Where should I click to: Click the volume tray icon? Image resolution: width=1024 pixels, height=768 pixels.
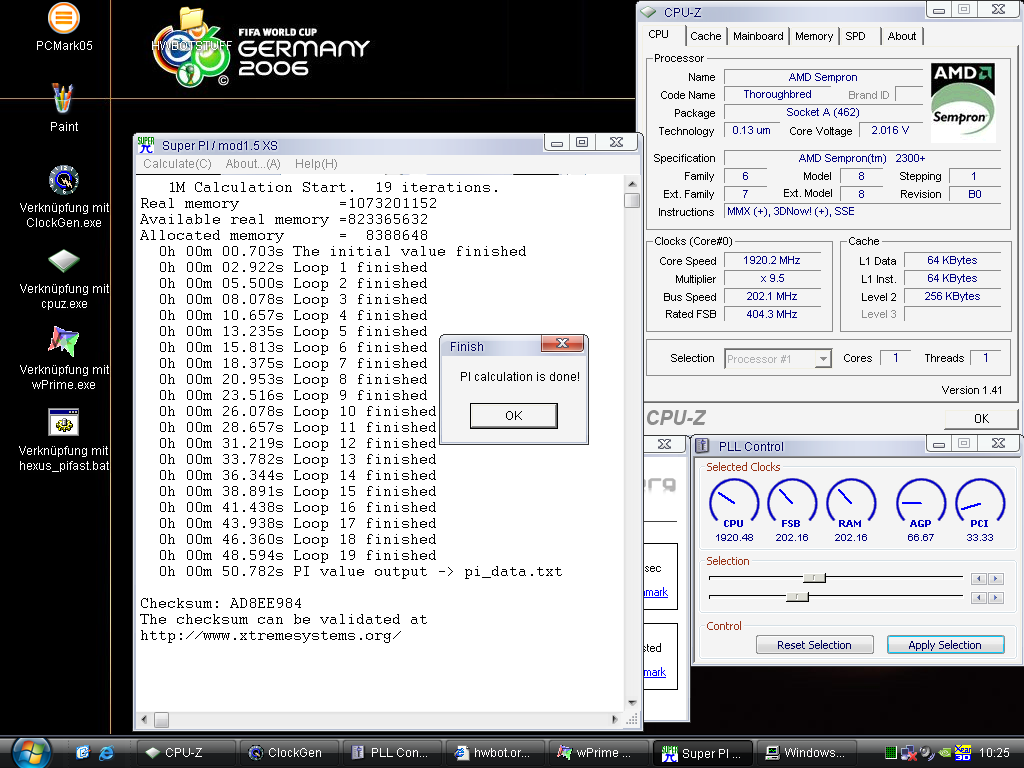926,753
